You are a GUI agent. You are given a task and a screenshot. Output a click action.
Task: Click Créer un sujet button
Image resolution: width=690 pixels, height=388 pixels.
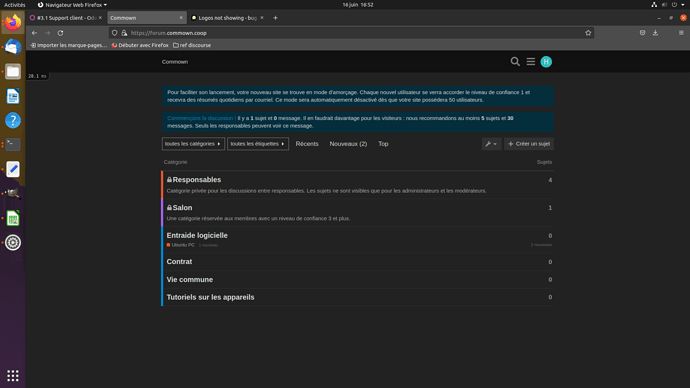pos(529,144)
